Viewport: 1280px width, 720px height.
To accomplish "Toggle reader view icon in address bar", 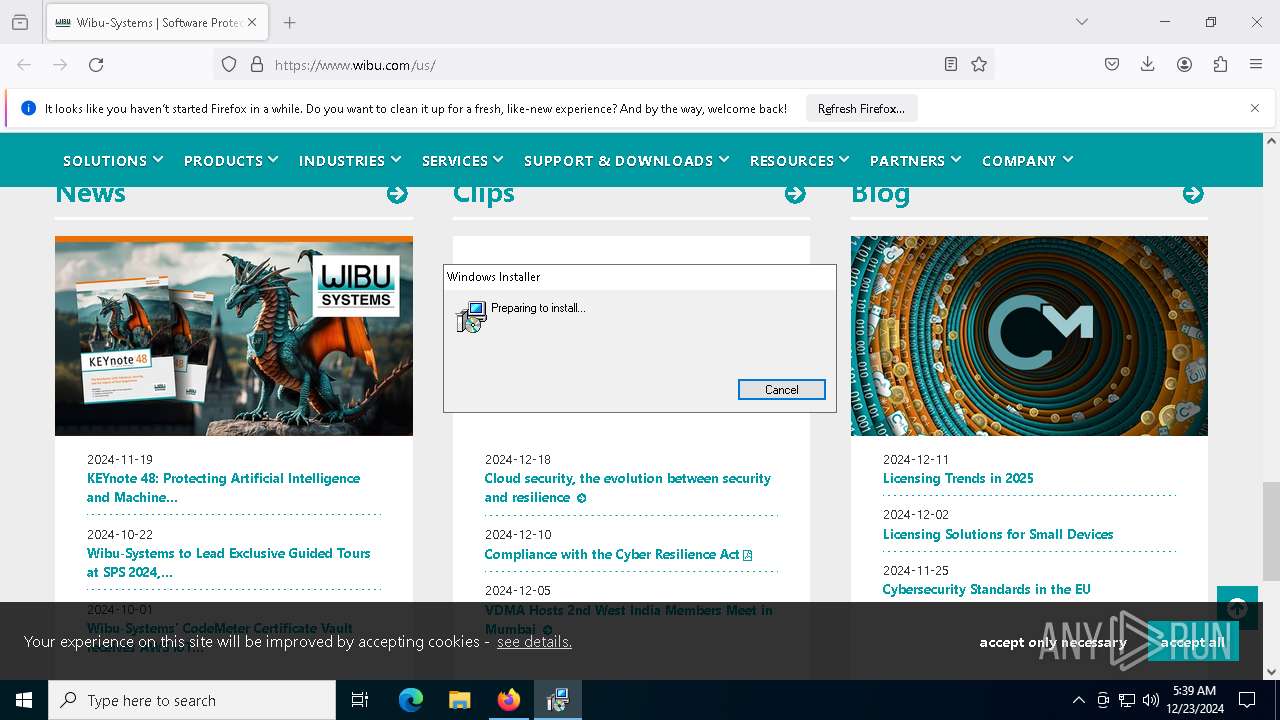I will coord(951,64).
